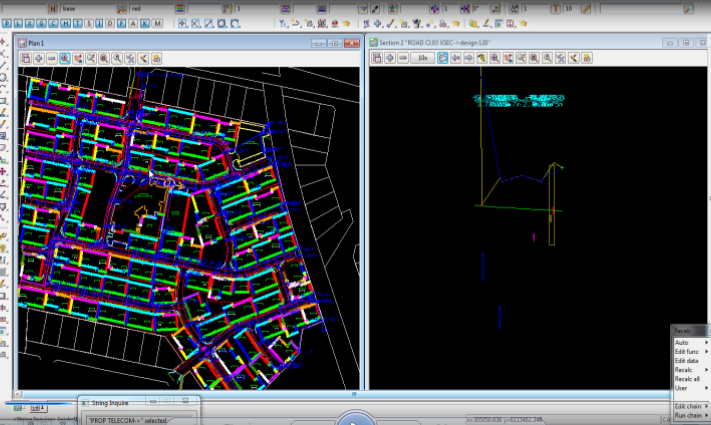
Task: Click Plan 1 crossed tools settings icon
Action: pos(130,58)
